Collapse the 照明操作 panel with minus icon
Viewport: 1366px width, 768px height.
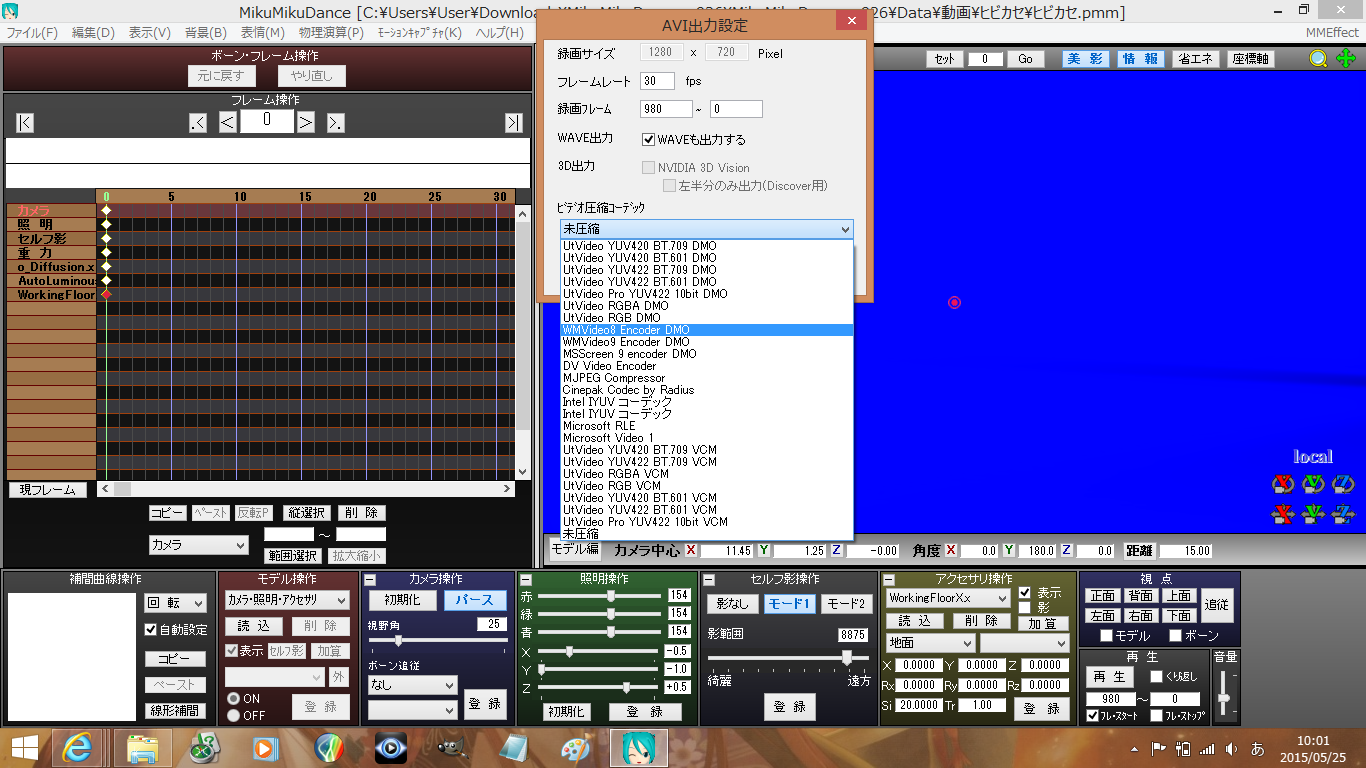[x=525, y=580]
